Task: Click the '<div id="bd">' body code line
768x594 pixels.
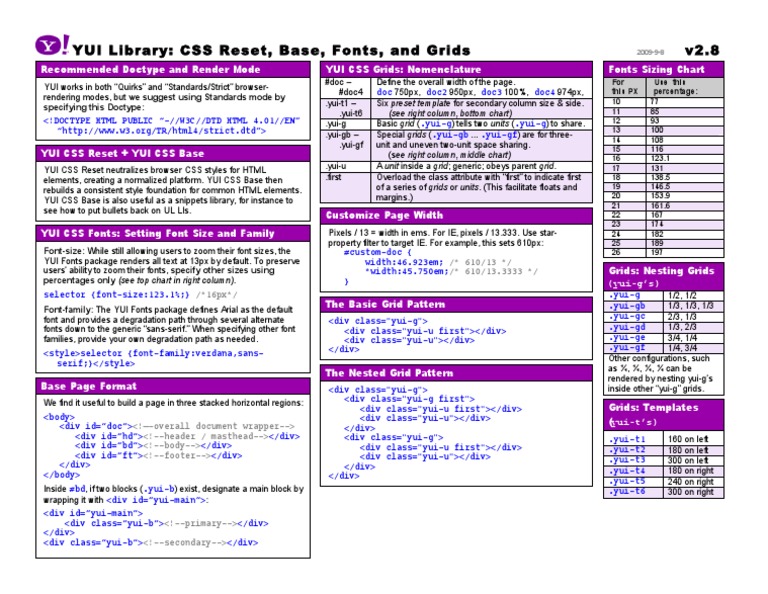Action: 153,445
